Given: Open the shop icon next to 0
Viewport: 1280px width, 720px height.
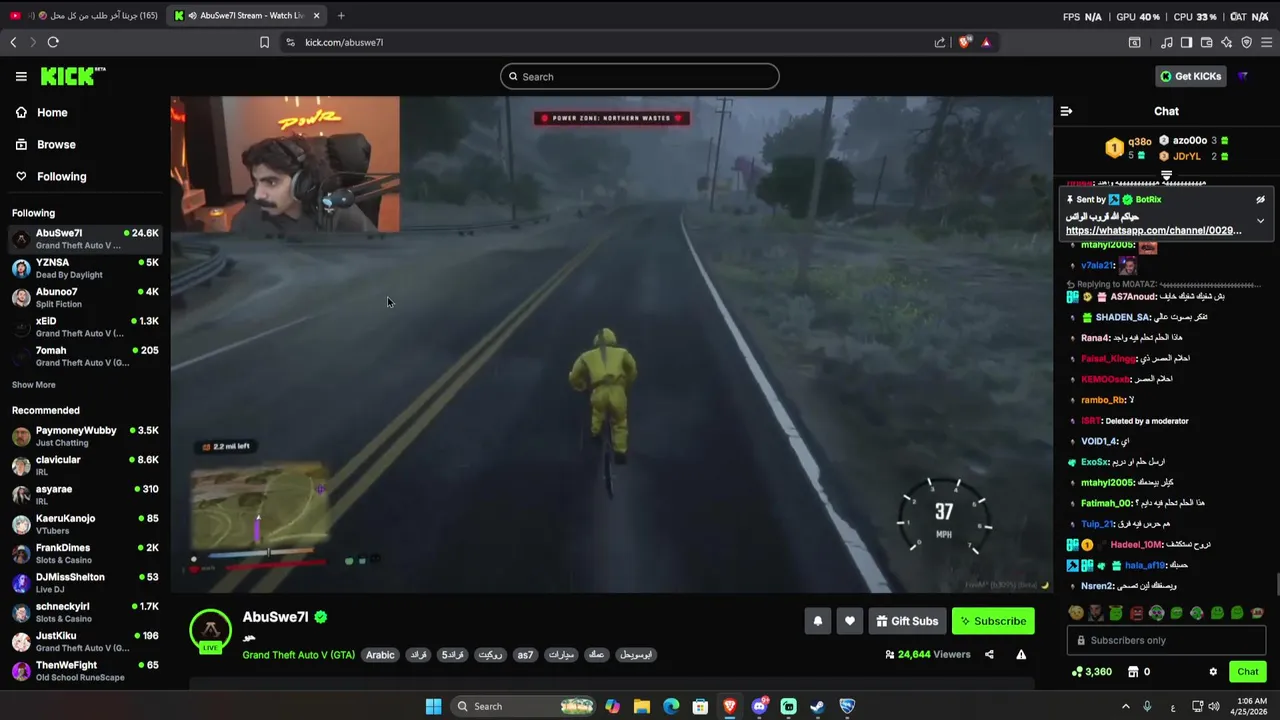Looking at the screenshot, I should [x=1133, y=672].
